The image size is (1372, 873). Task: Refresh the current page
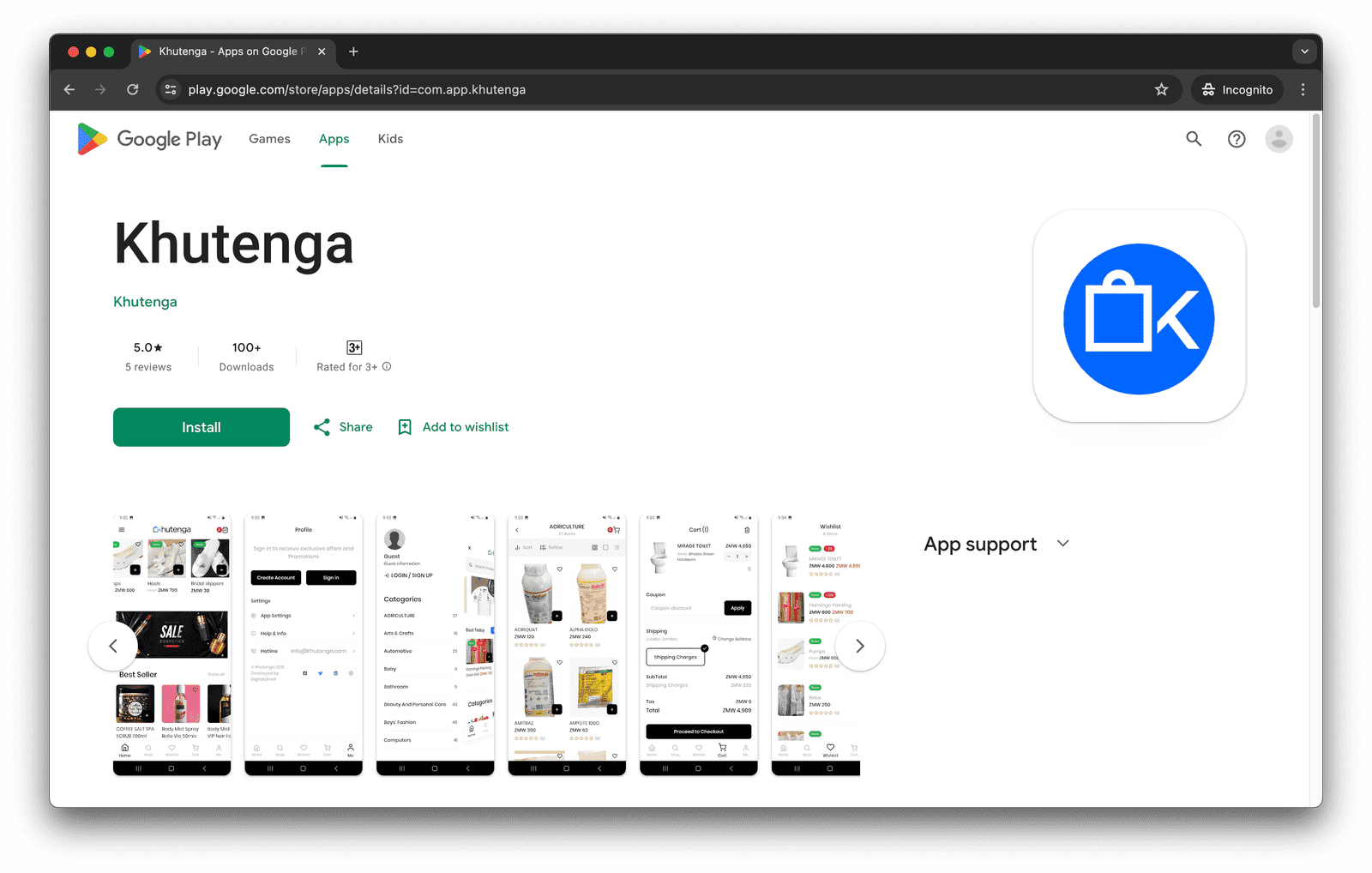point(132,89)
